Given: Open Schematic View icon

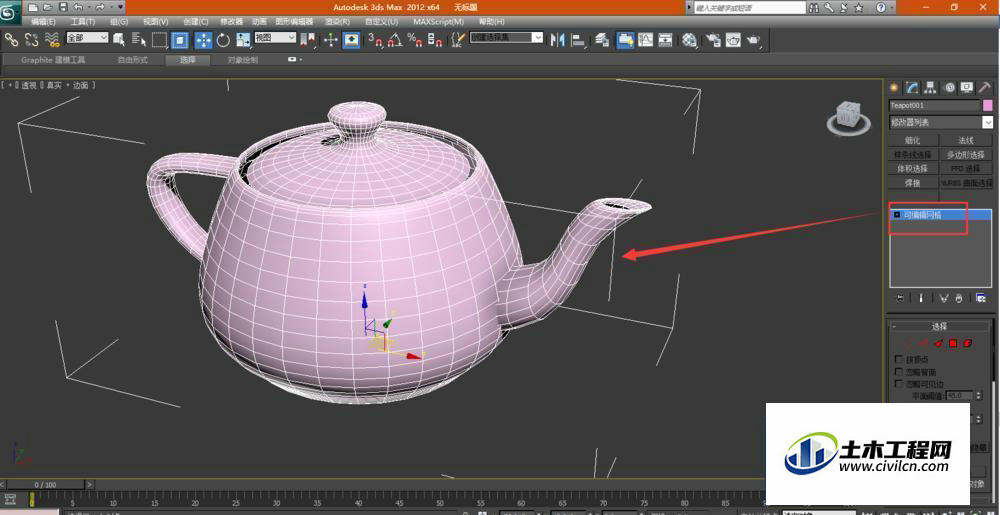Looking at the screenshot, I should [666, 40].
